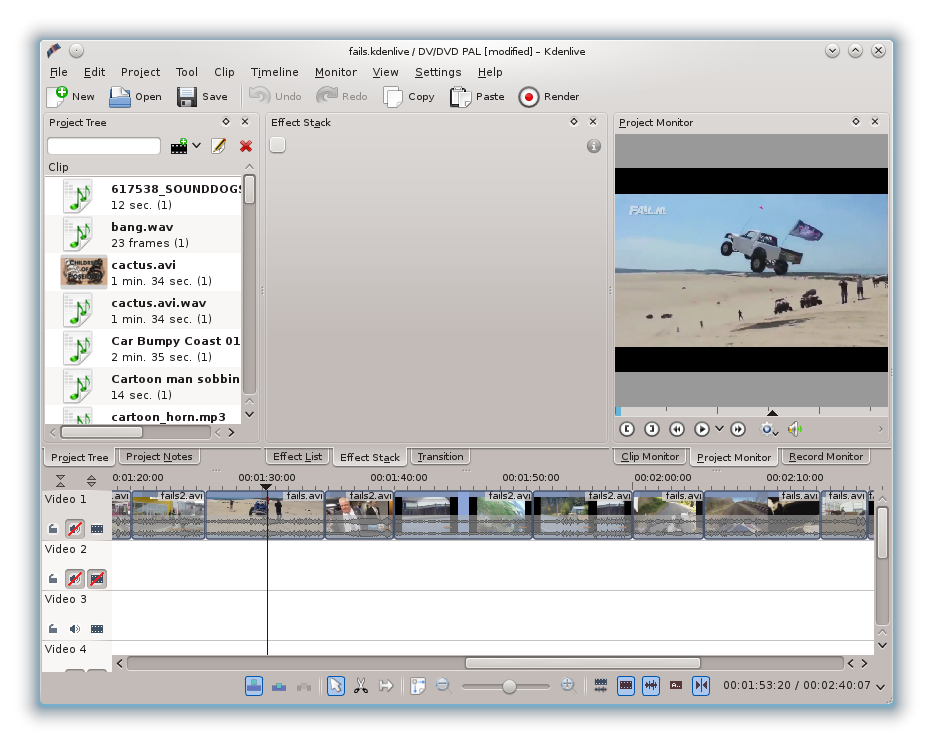The height and width of the screenshot is (744, 933).
Task: Switch to the Clip Monitor tab
Action: [x=650, y=457]
